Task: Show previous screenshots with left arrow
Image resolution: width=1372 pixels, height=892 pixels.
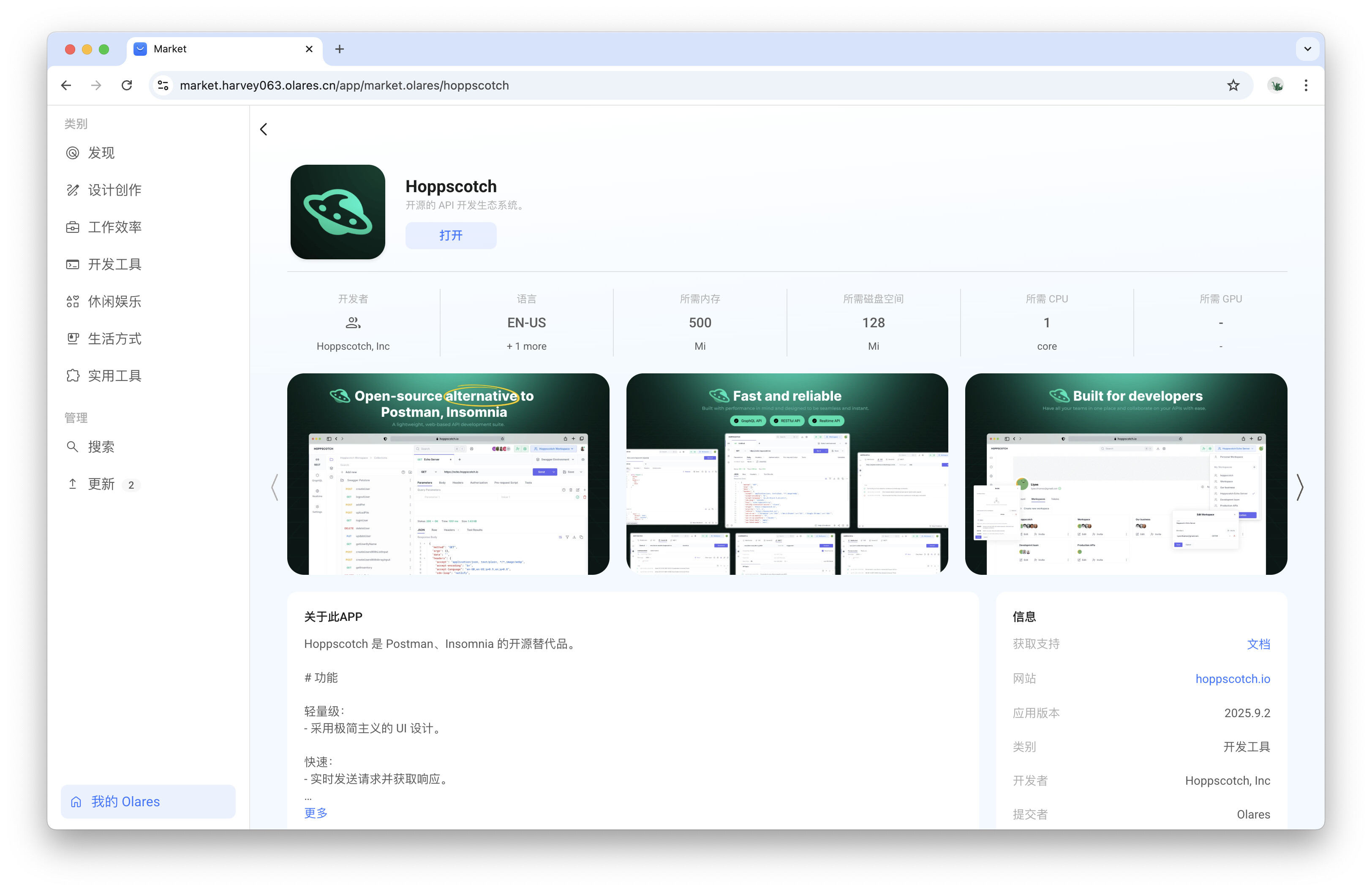Action: click(275, 487)
